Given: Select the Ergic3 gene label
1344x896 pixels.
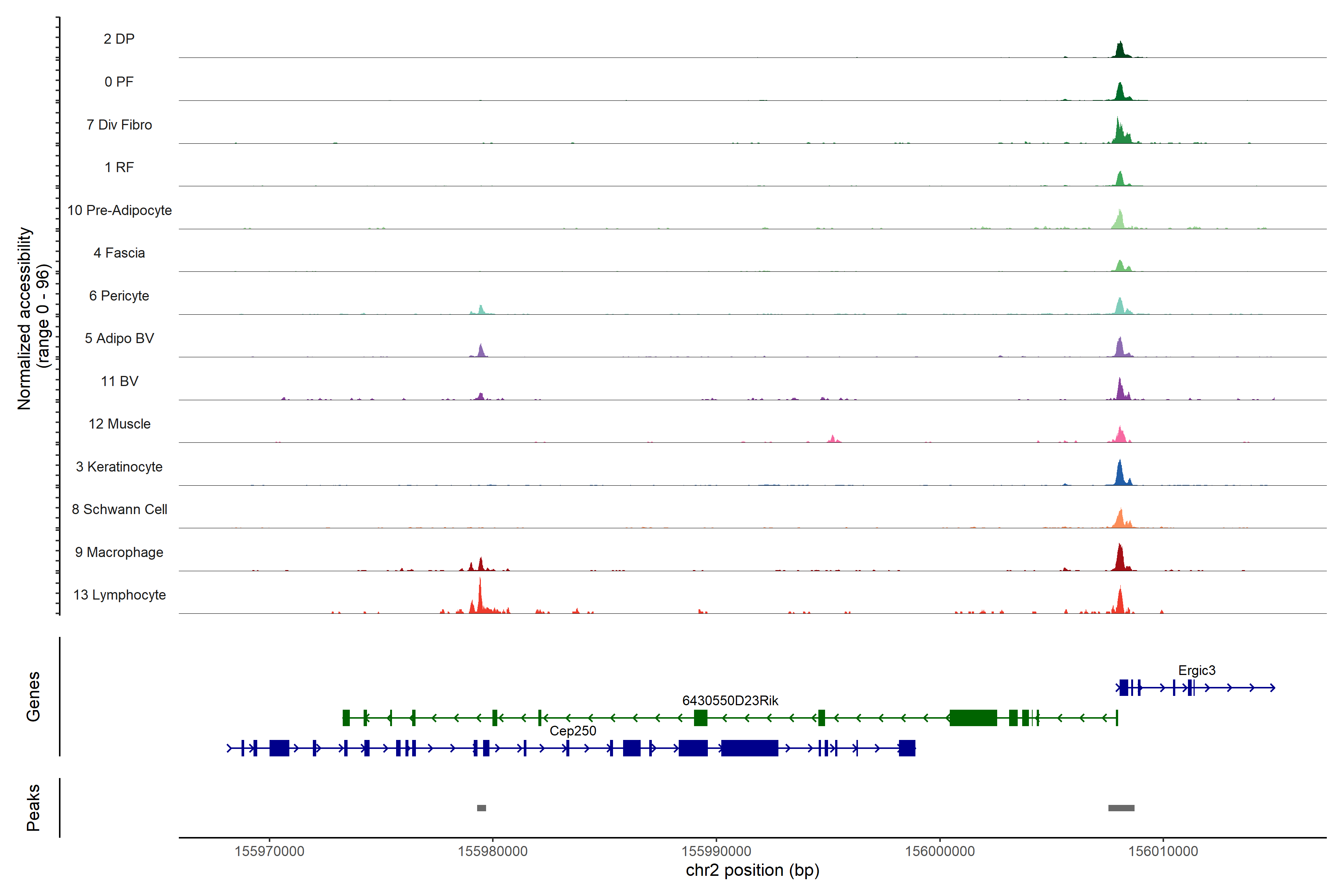Looking at the screenshot, I should click(1197, 670).
